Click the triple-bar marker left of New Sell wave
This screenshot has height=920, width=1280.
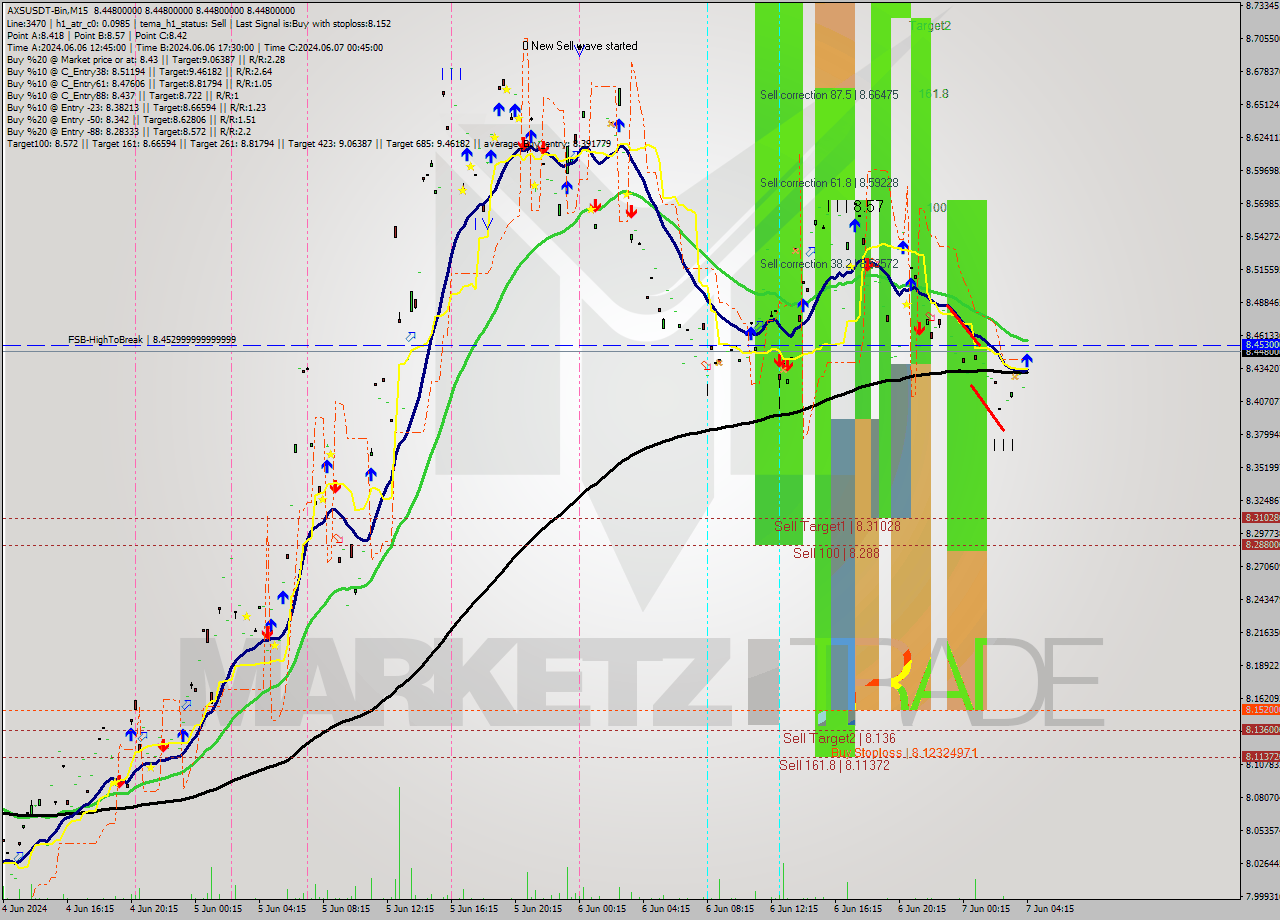pyautogui.click(x=451, y=73)
